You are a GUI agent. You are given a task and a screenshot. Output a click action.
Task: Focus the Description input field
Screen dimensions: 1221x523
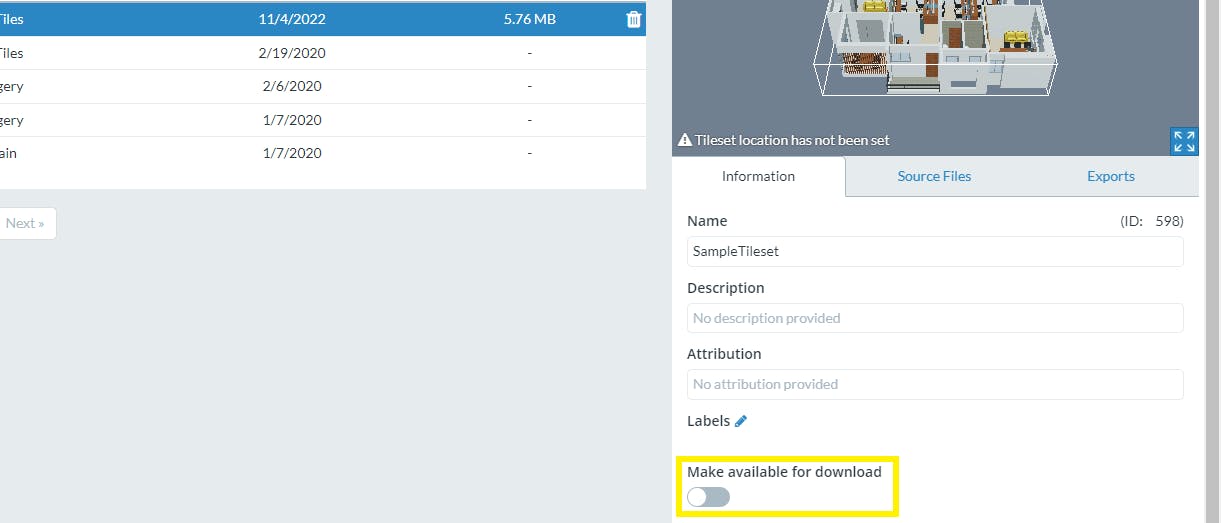click(x=934, y=318)
